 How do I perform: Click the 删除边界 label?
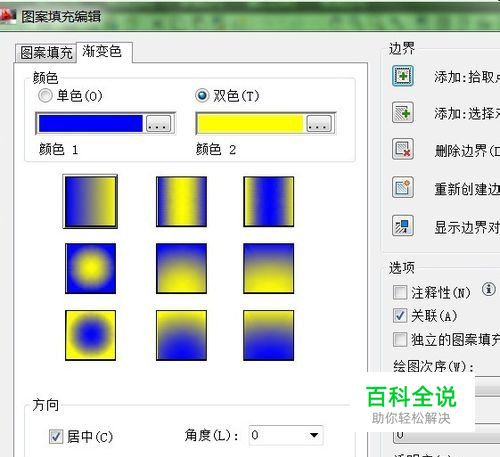467,151
